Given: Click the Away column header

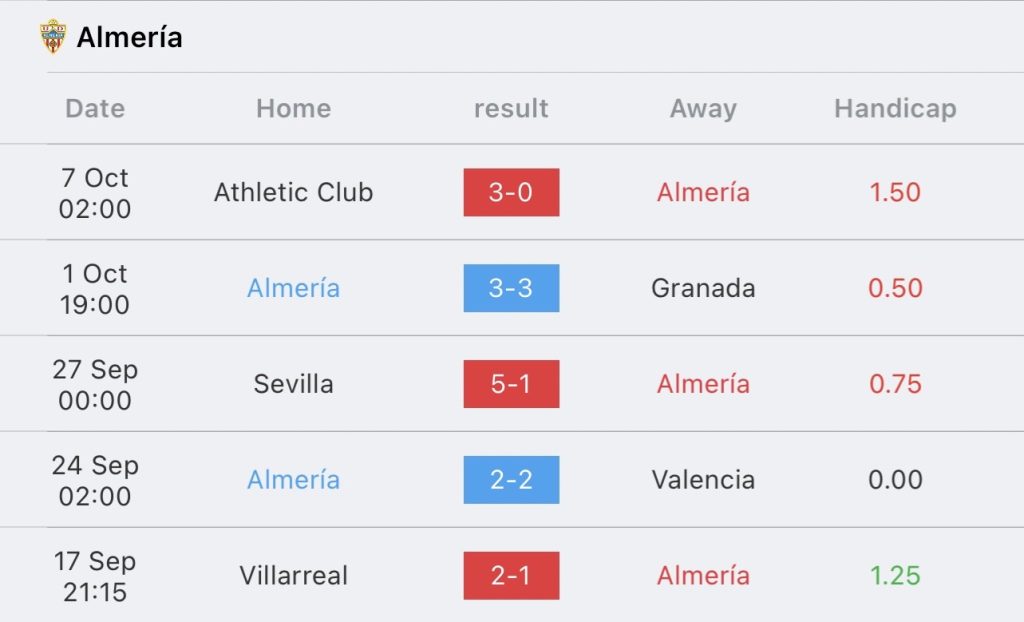Looking at the screenshot, I should coord(703,108).
